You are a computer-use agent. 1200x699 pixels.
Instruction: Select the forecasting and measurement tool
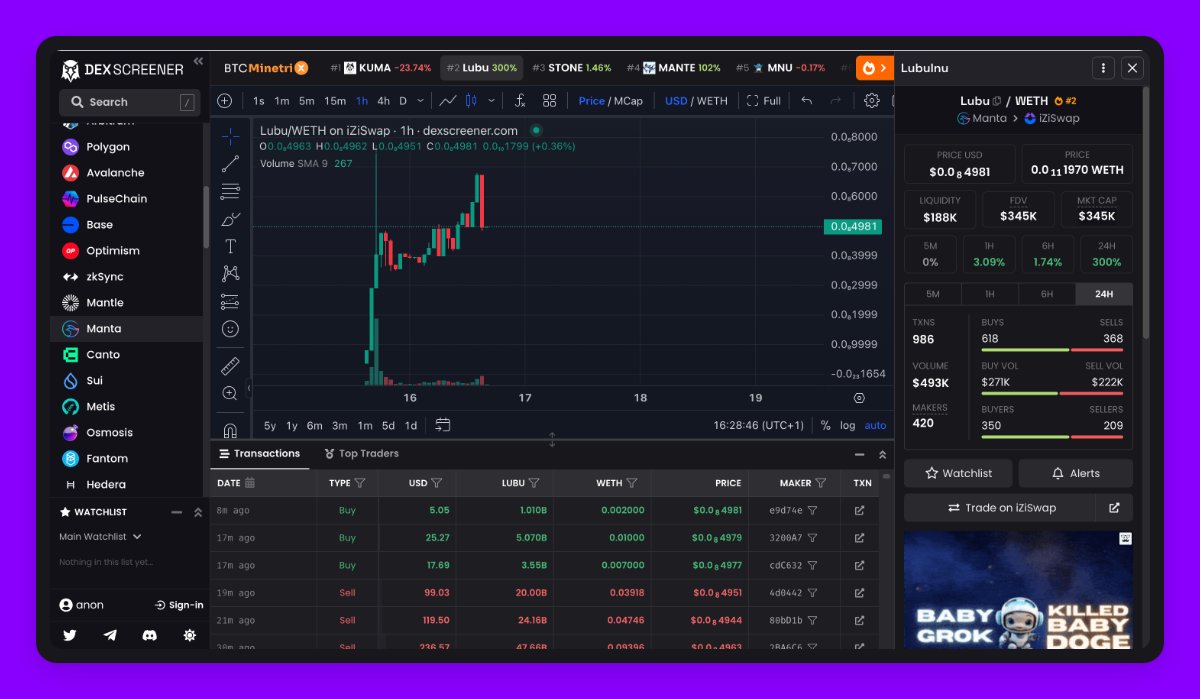click(230, 301)
